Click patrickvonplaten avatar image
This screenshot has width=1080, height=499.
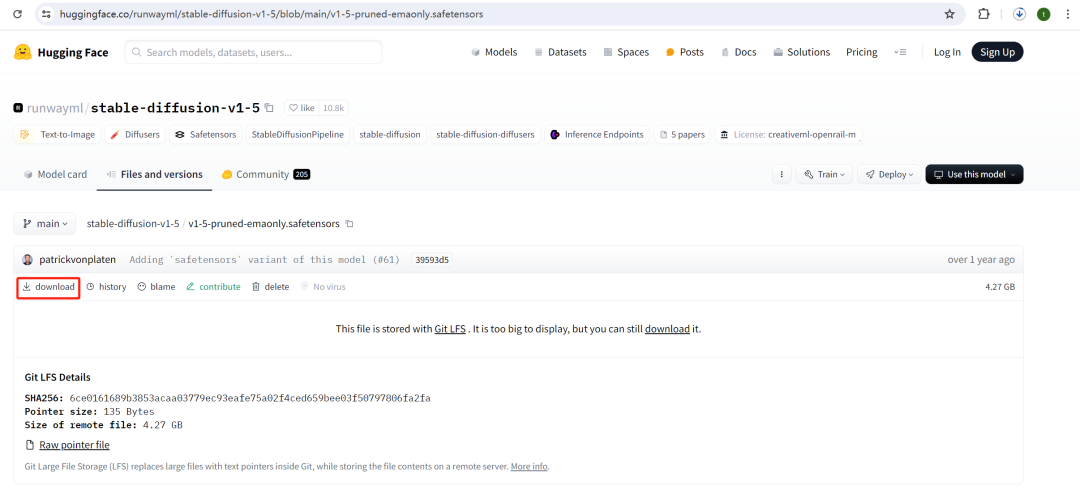pyautogui.click(x=28, y=260)
